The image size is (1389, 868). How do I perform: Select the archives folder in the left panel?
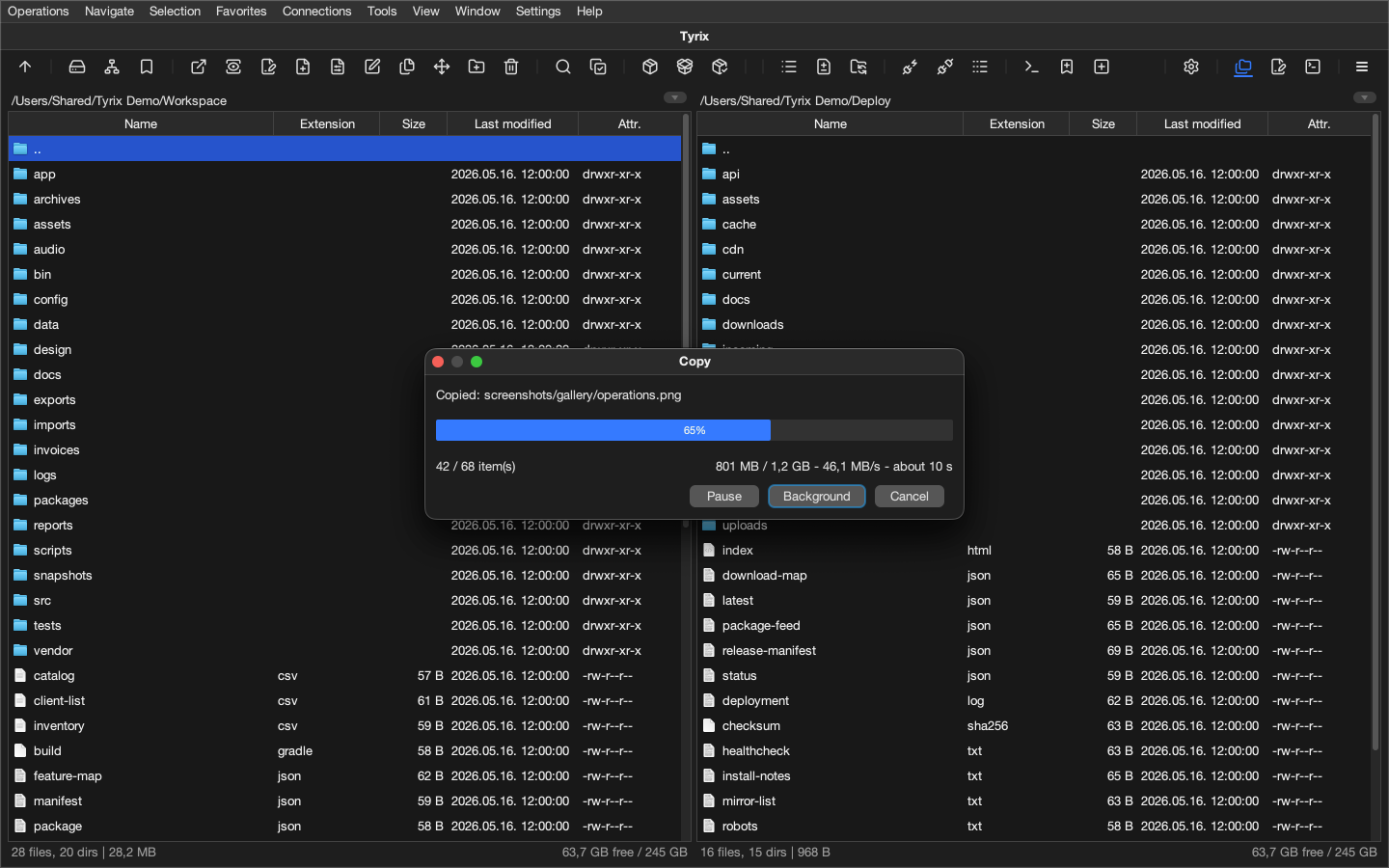(345, 200)
